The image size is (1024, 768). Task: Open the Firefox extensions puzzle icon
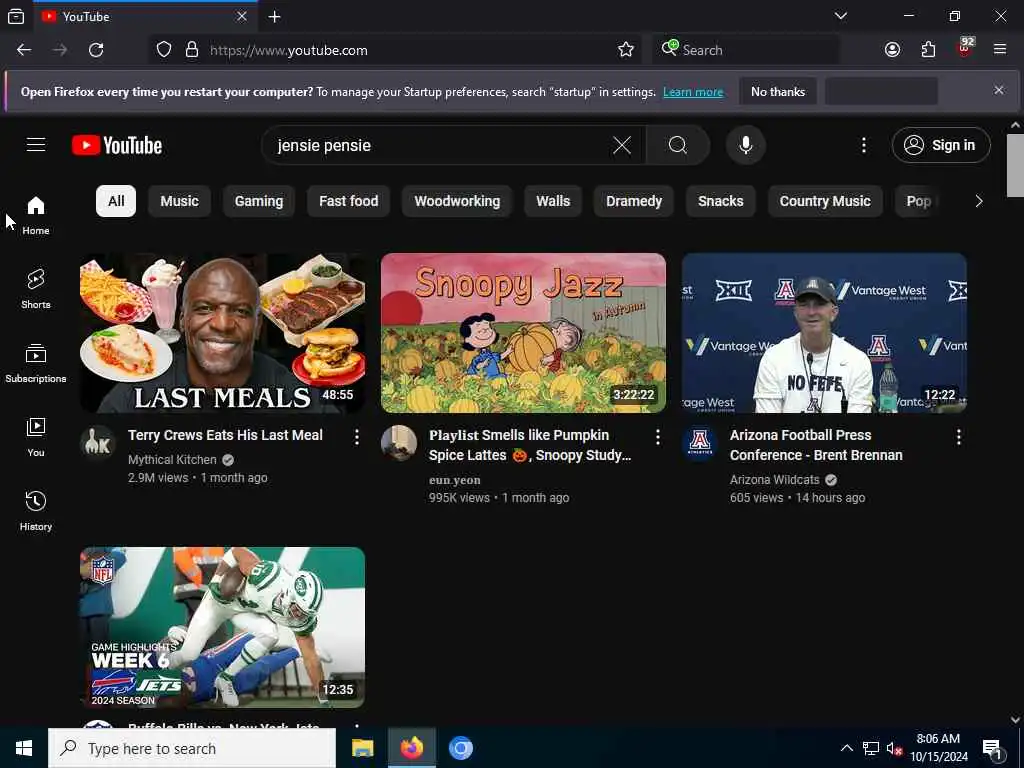pos(928,50)
